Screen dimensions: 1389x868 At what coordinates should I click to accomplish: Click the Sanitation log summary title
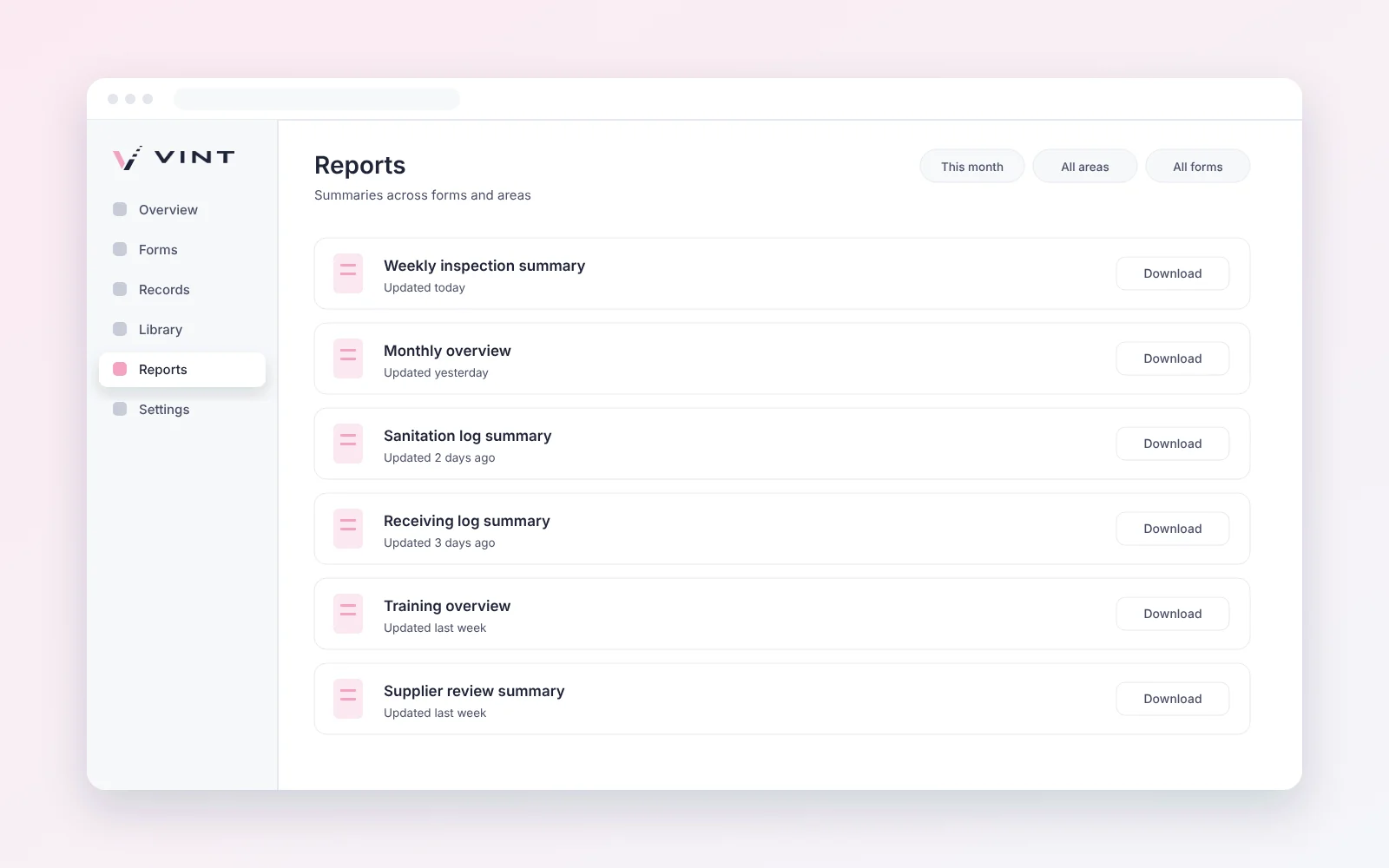point(468,436)
